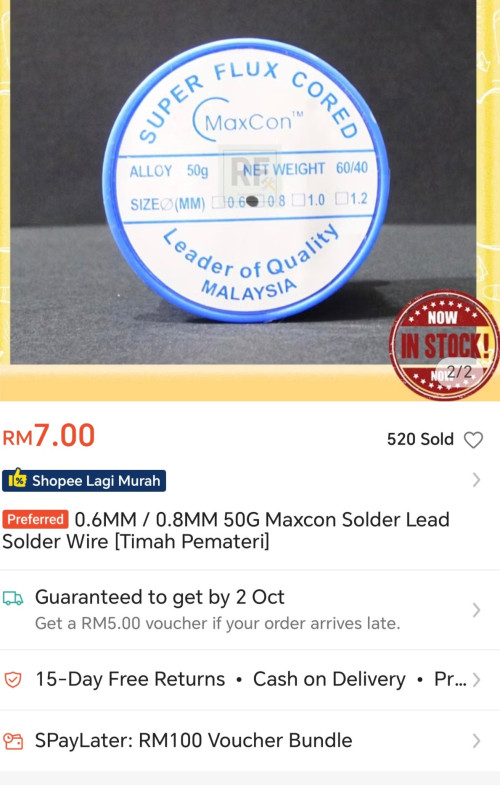
Task: Open the SPayLater RM100 Voucher Bundle row
Action: coord(250,741)
